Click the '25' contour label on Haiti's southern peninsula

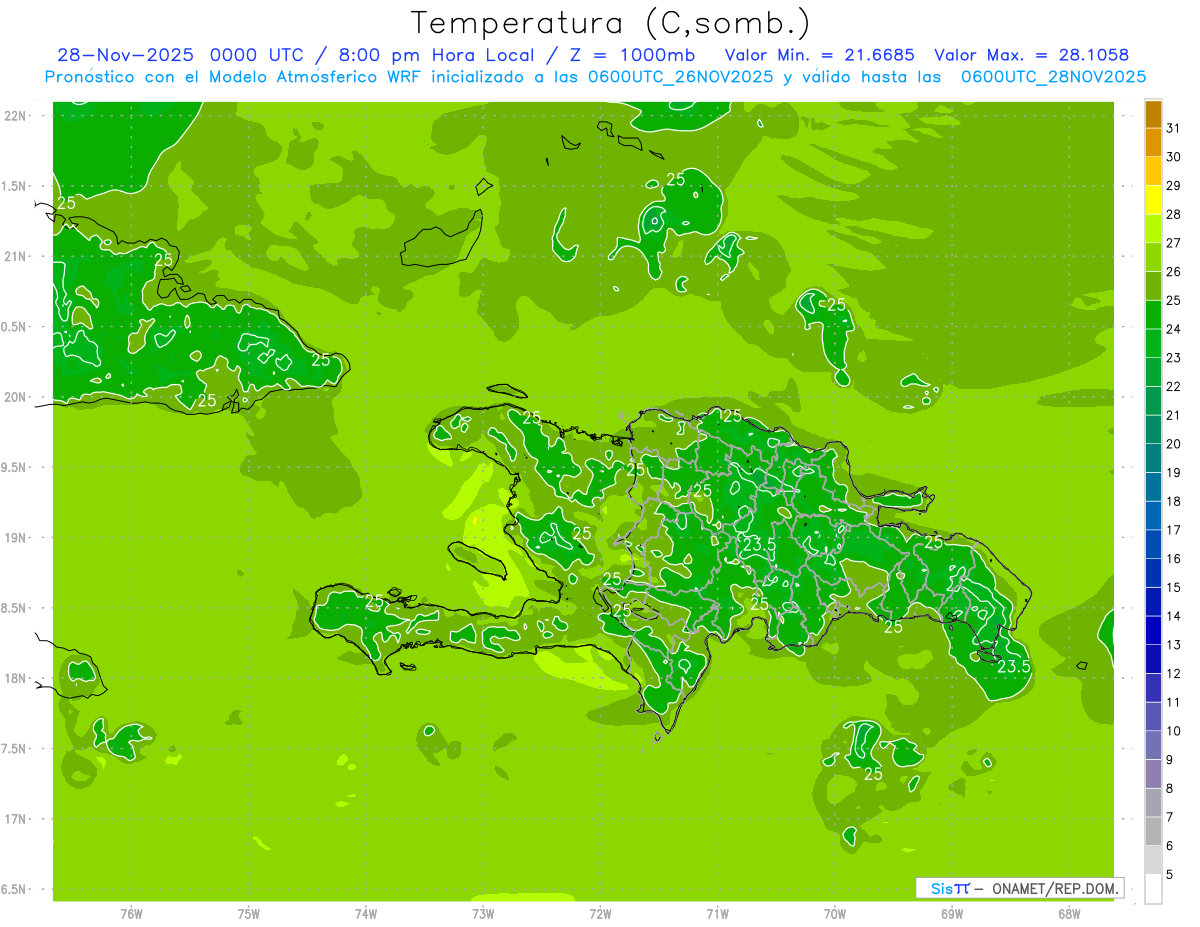coord(374,602)
